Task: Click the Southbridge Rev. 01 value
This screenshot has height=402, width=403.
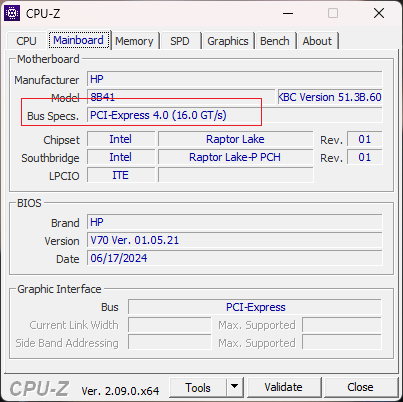Action: click(x=365, y=157)
